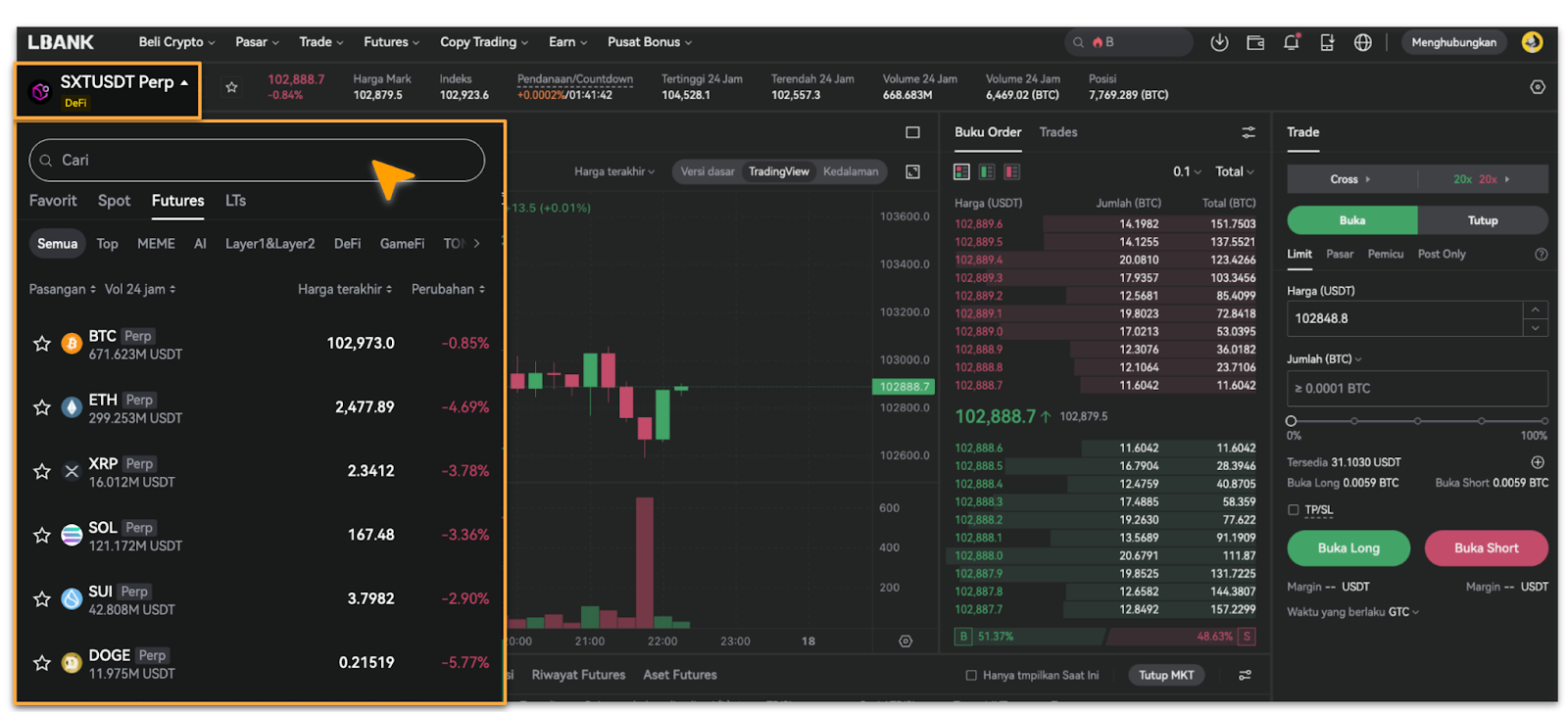The height and width of the screenshot is (712, 1568).
Task: Switch to the Futures tab in pair list
Action: coord(178,201)
